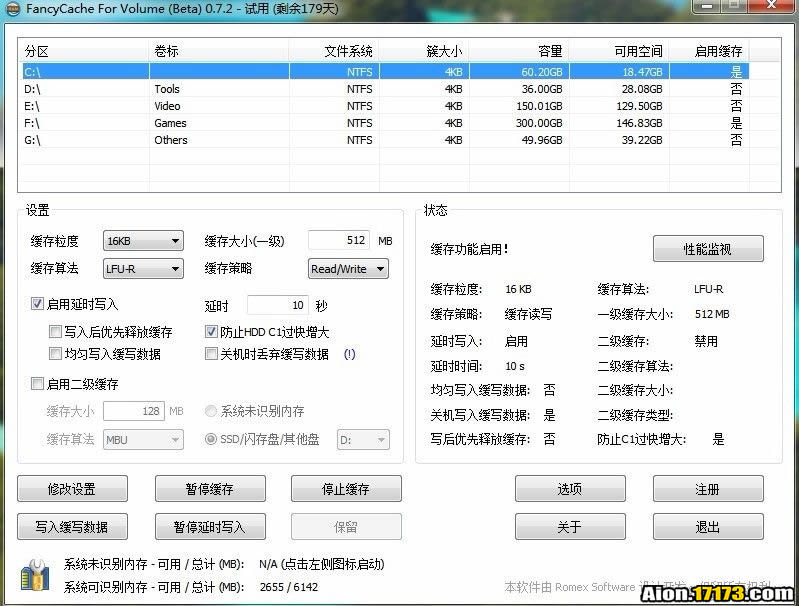Screen dimensions: 799x606
Task: Click the 文件系统 column header
Action: 334,51
